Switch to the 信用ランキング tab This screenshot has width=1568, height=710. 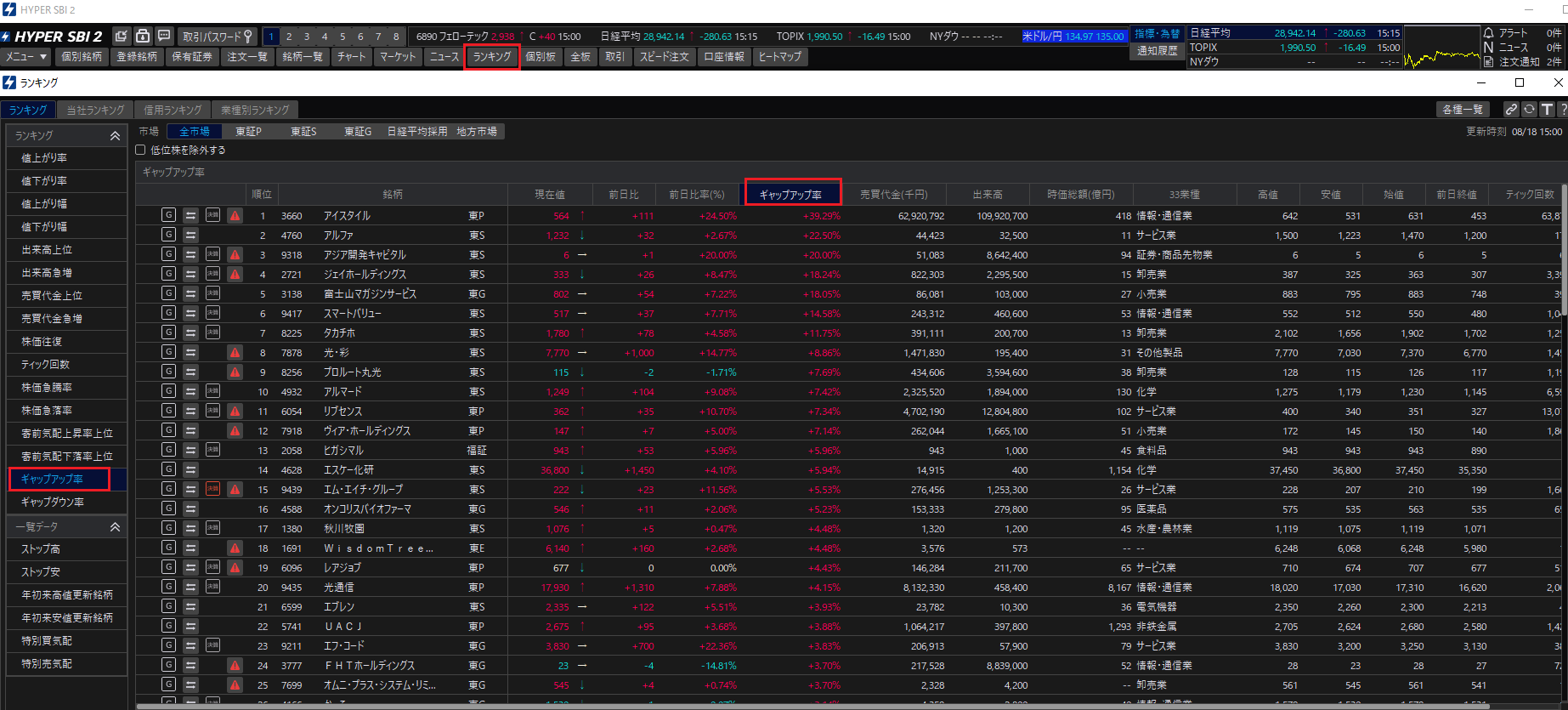point(173,111)
